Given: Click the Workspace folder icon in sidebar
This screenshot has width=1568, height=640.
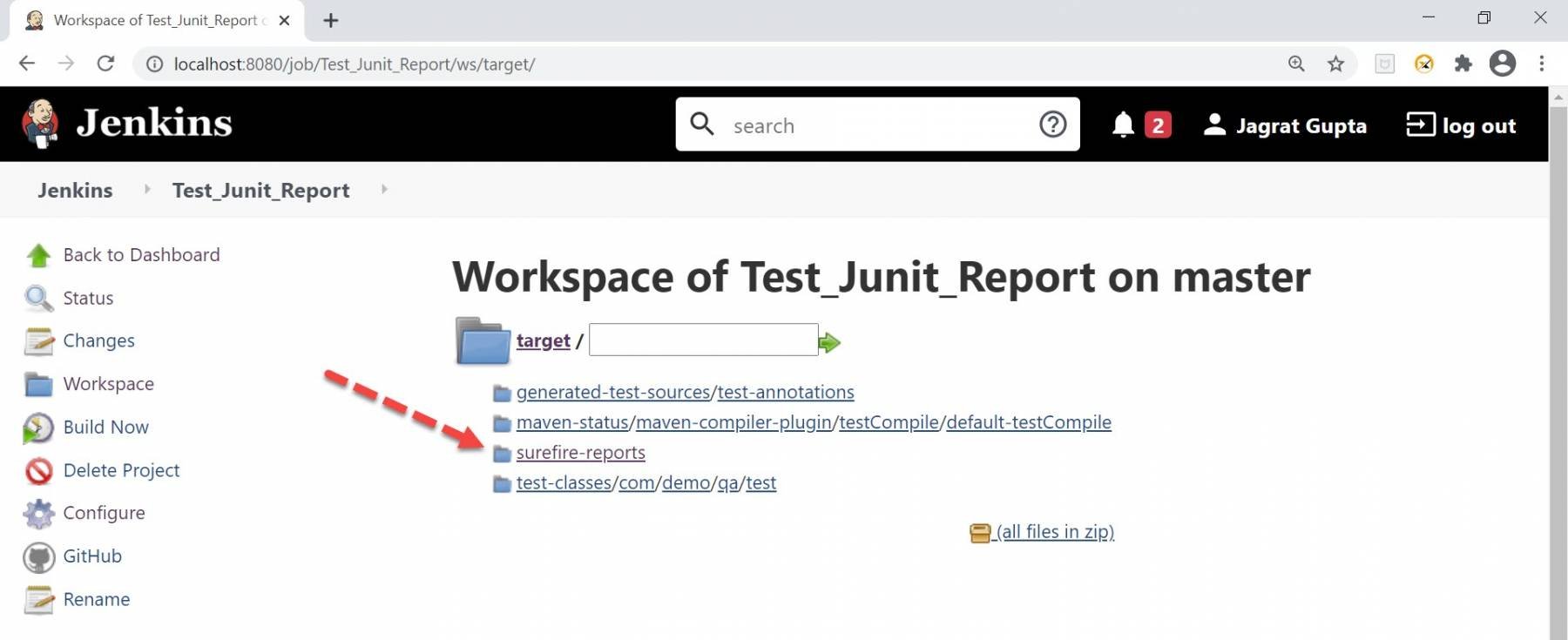Looking at the screenshot, I should (x=38, y=384).
